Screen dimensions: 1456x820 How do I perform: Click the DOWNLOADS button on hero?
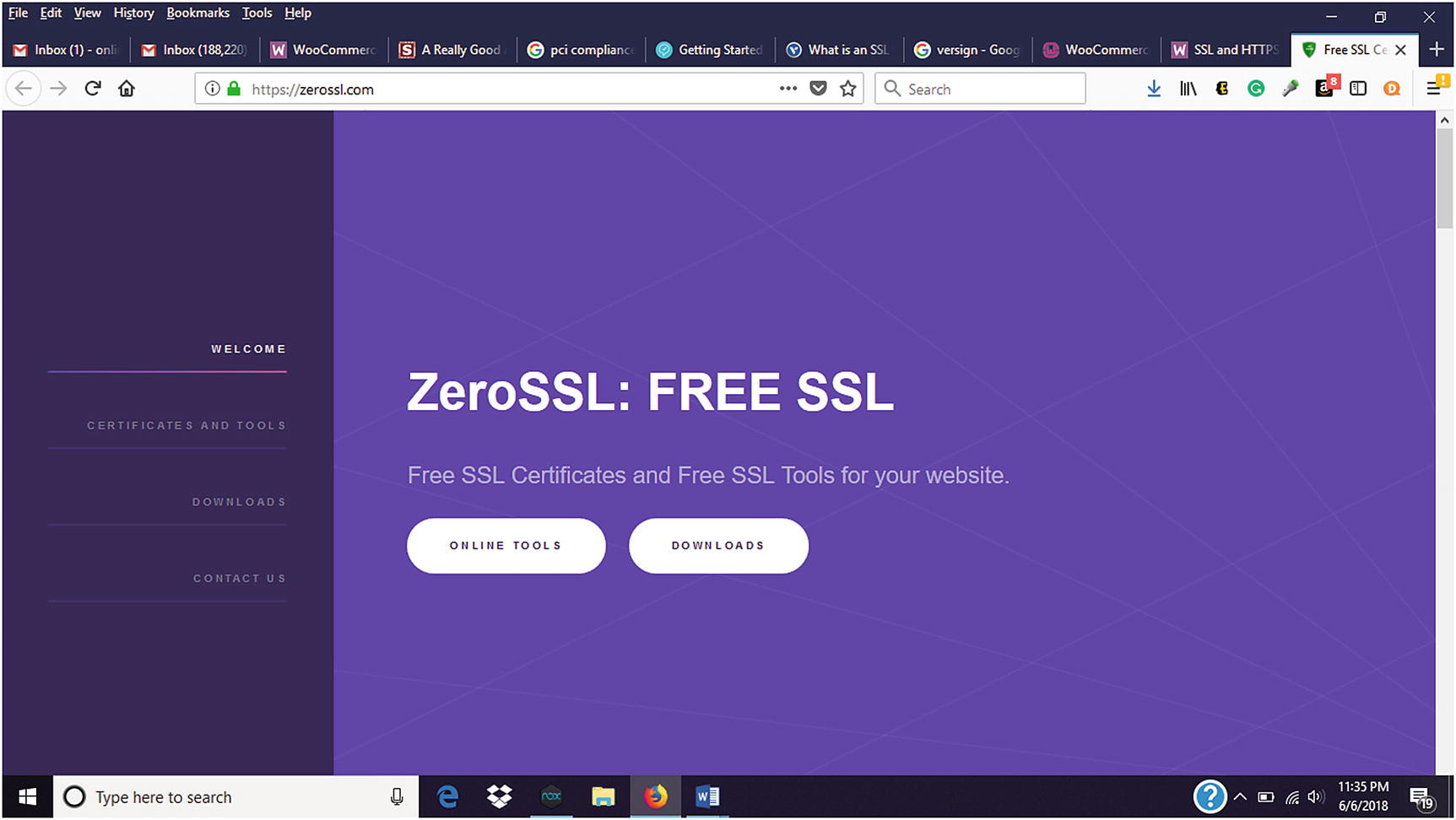pyautogui.click(x=718, y=546)
